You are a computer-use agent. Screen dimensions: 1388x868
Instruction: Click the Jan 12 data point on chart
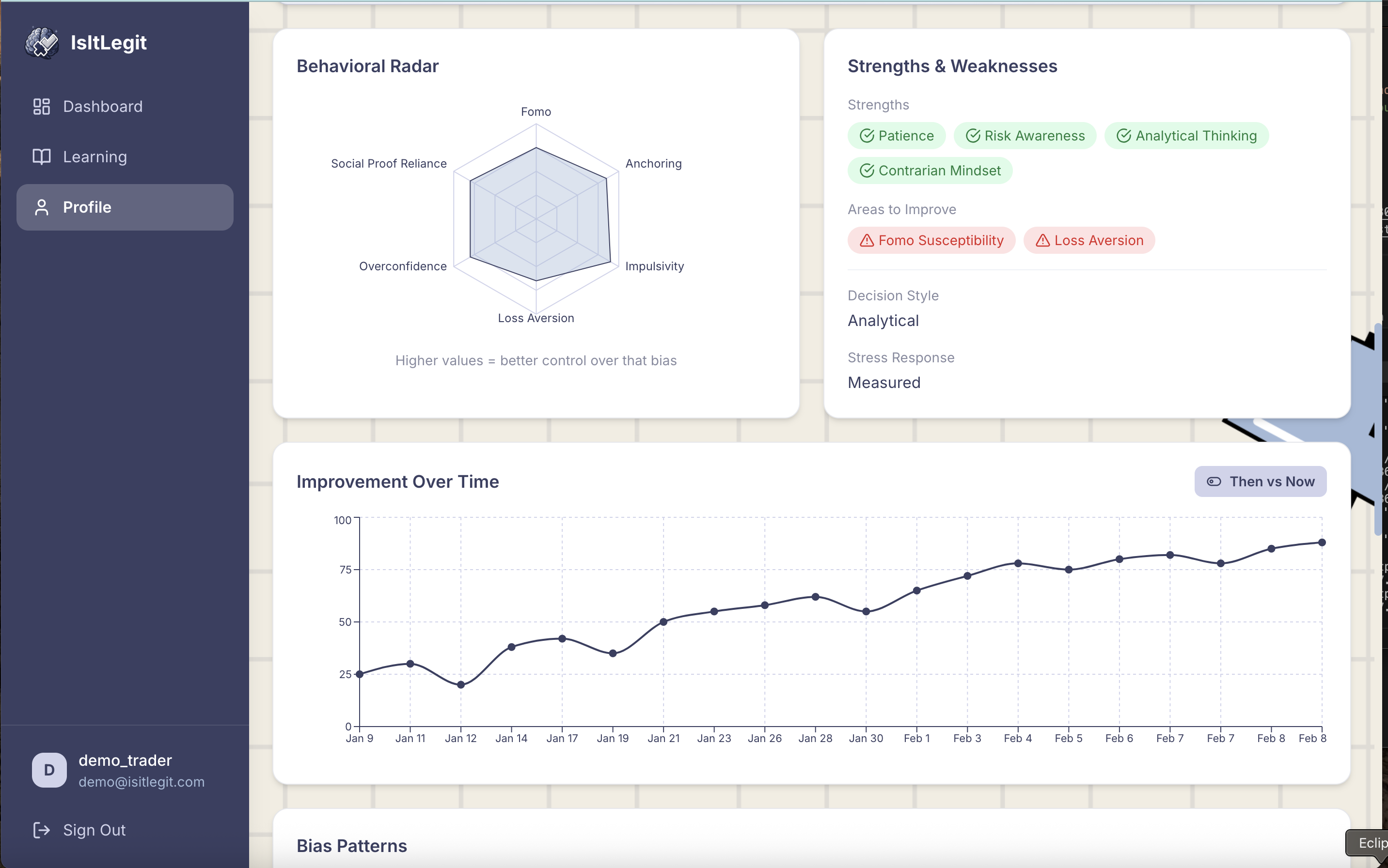click(x=460, y=684)
